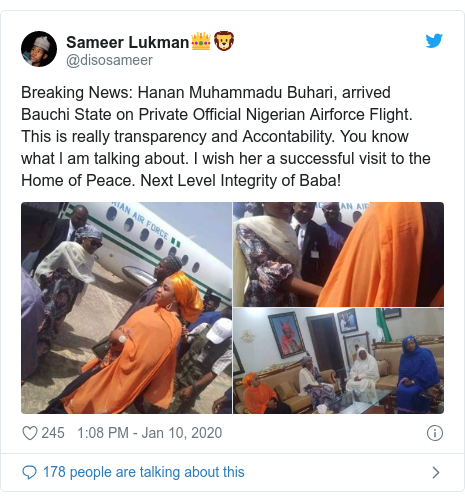Open the tweet info circle icon
Screen dimensions: 465x502
point(435,433)
